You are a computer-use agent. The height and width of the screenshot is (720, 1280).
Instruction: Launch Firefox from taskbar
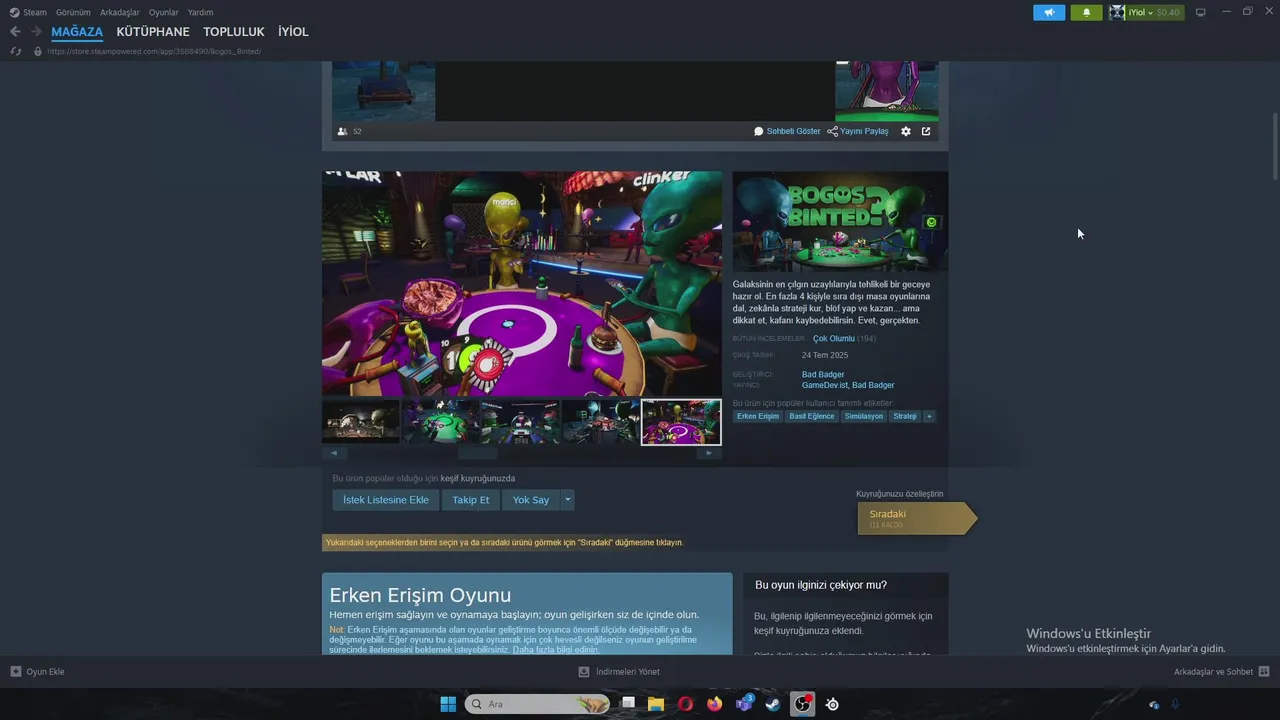click(714, 704)
